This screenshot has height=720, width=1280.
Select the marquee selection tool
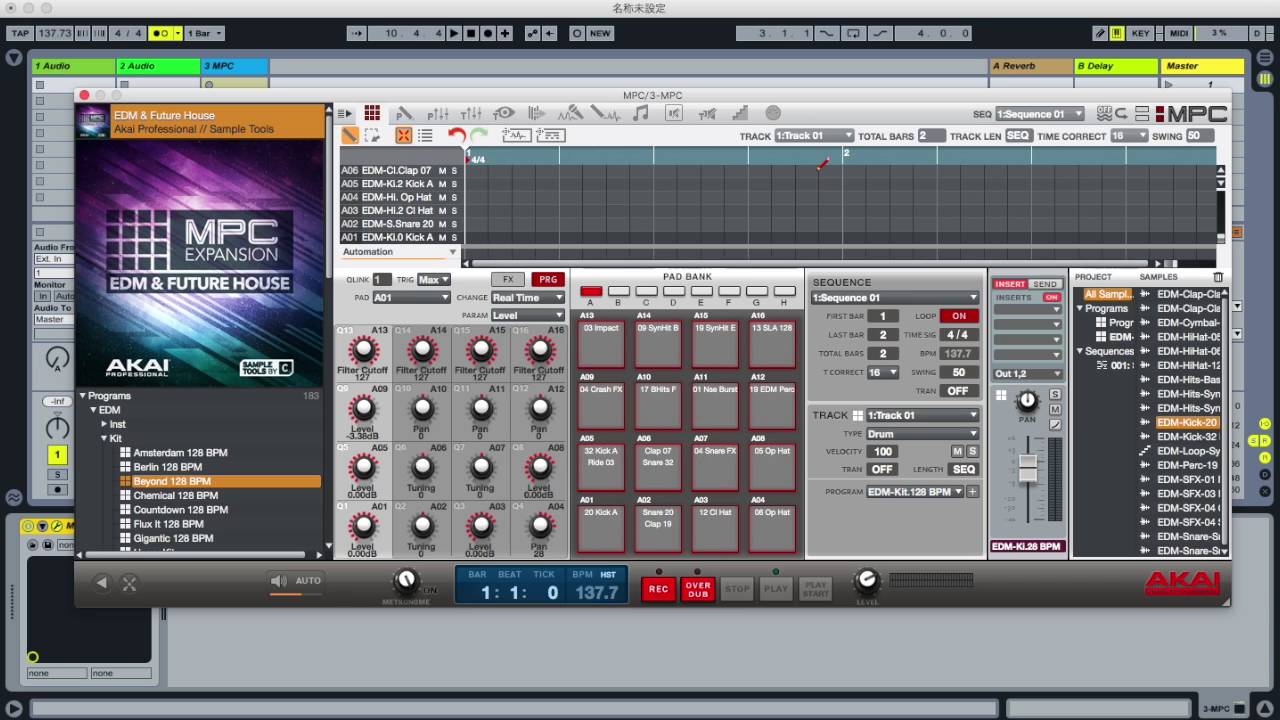pyautogui.click(x=372, y=135)
